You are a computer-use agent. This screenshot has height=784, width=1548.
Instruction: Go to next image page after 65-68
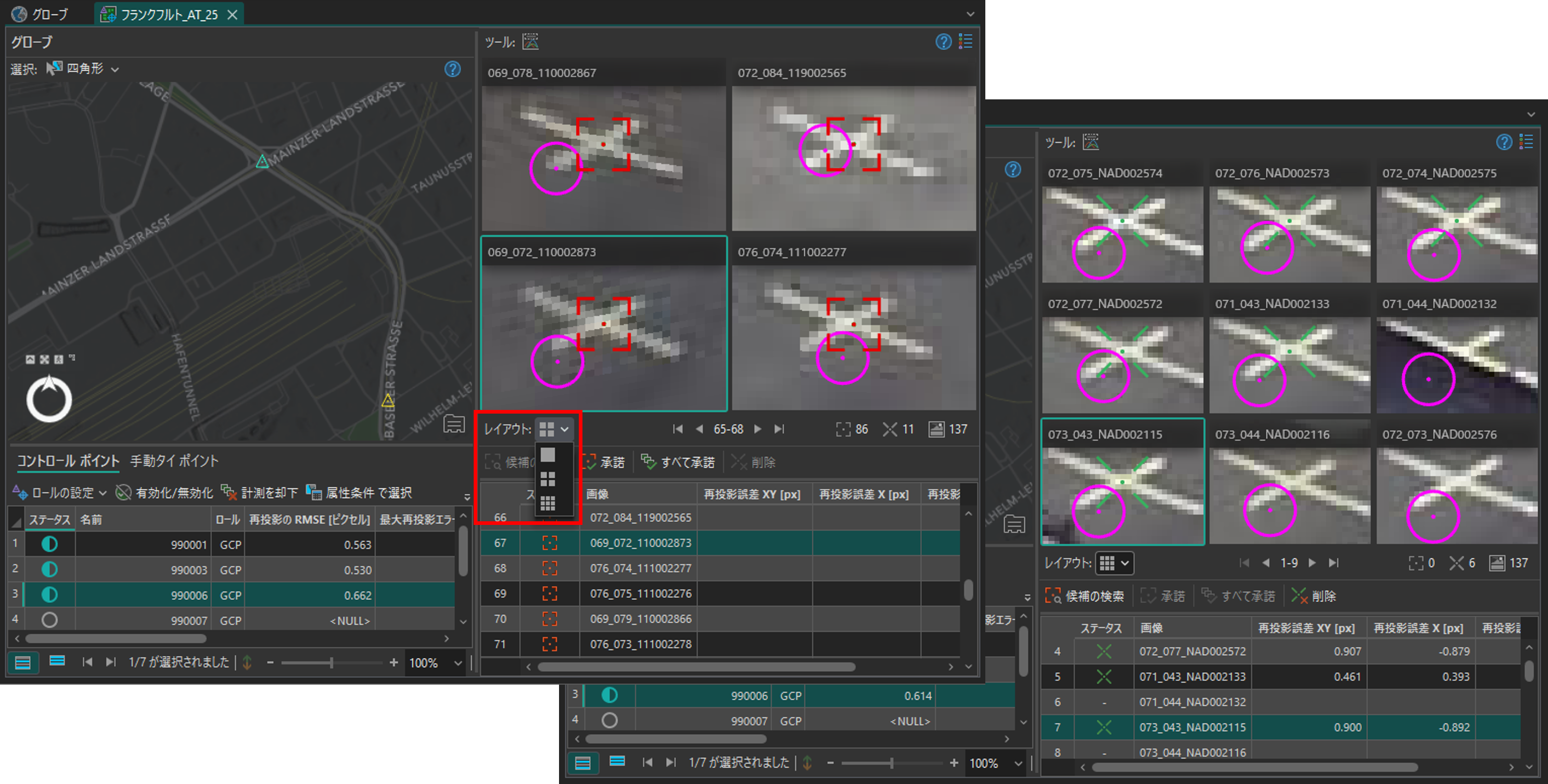pos(758,429)
